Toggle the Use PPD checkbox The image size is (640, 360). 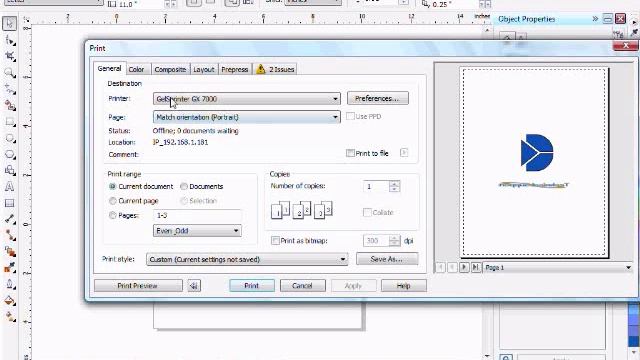click(350, 116)
